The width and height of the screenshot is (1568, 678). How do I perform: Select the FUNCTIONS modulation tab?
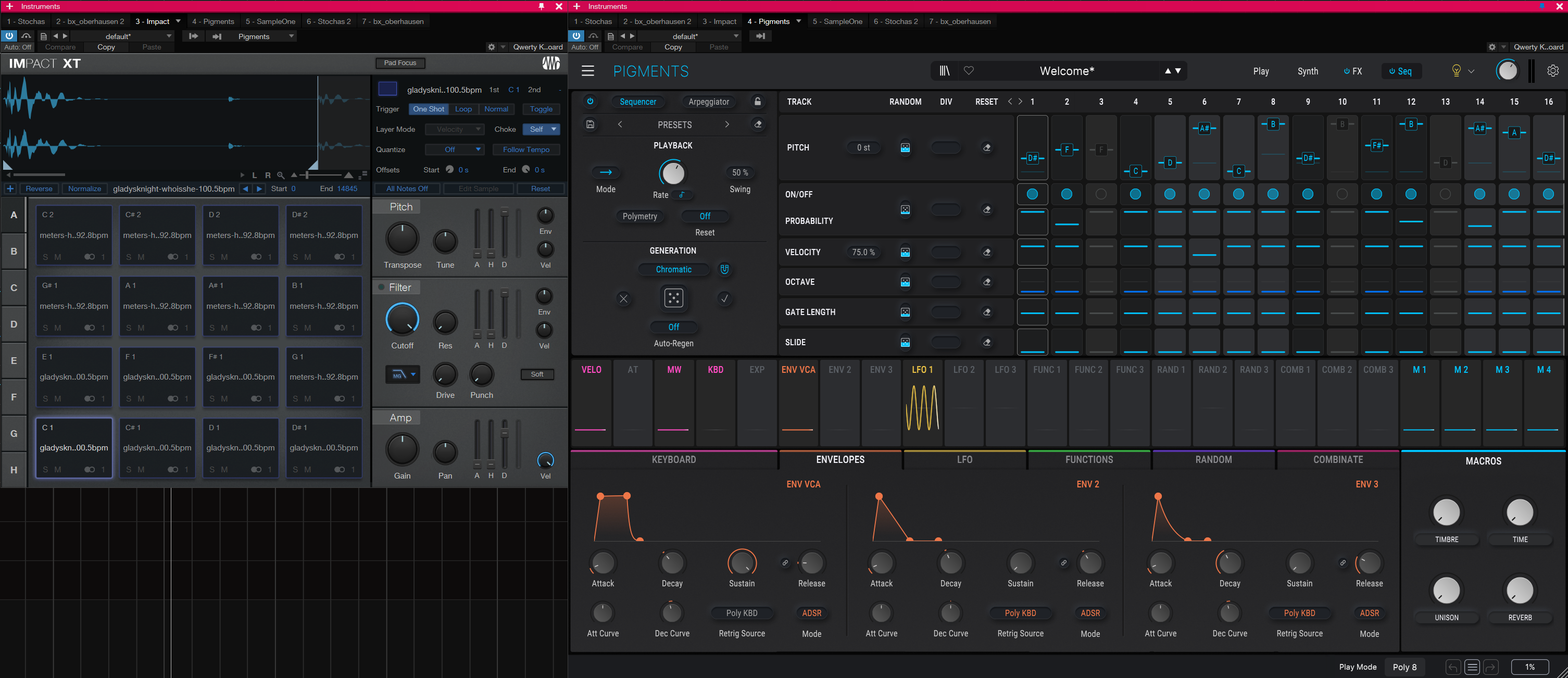[1088, 459]
